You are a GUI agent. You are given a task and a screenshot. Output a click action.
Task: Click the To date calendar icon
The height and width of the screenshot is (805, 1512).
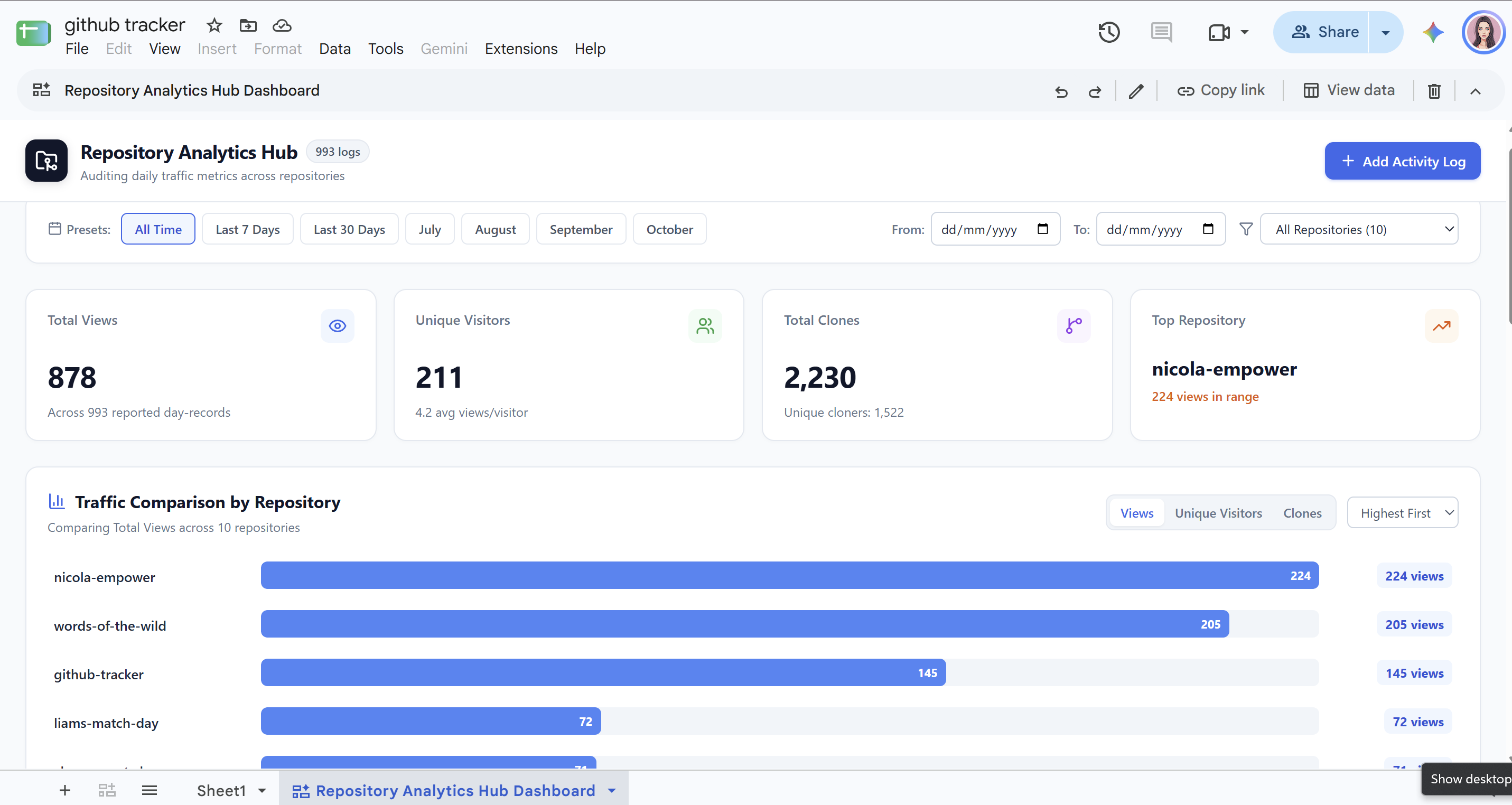1208,229
